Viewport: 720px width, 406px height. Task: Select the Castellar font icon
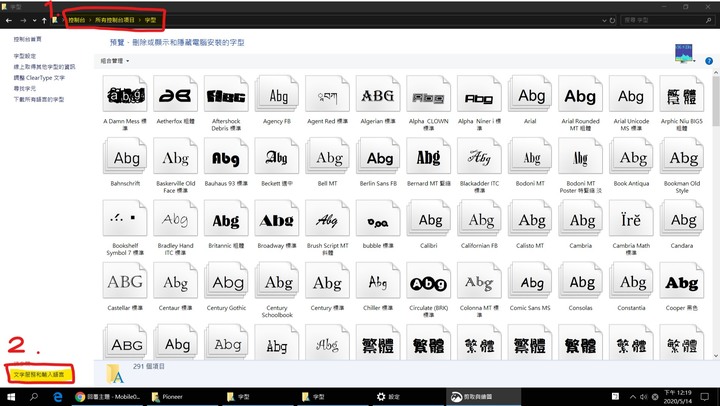(x=125, y=281)
